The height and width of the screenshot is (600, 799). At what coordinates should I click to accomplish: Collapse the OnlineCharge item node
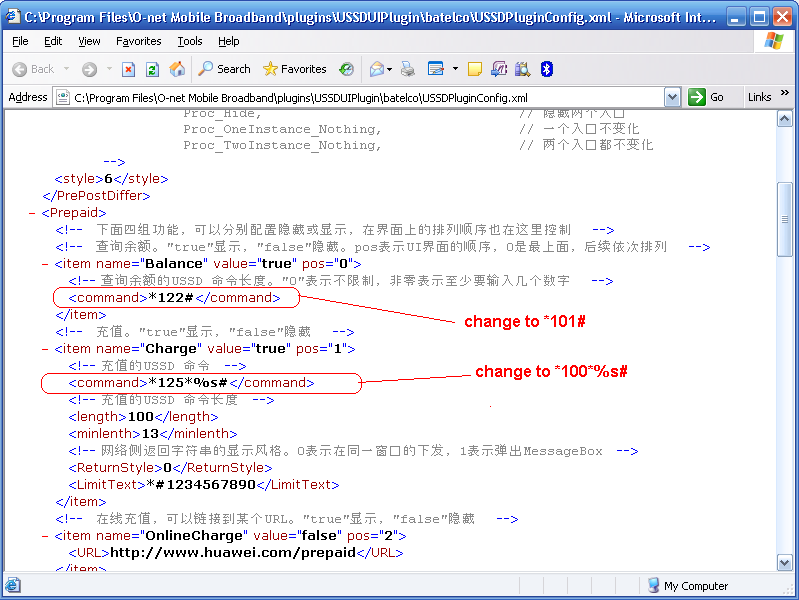pos(45,536)
